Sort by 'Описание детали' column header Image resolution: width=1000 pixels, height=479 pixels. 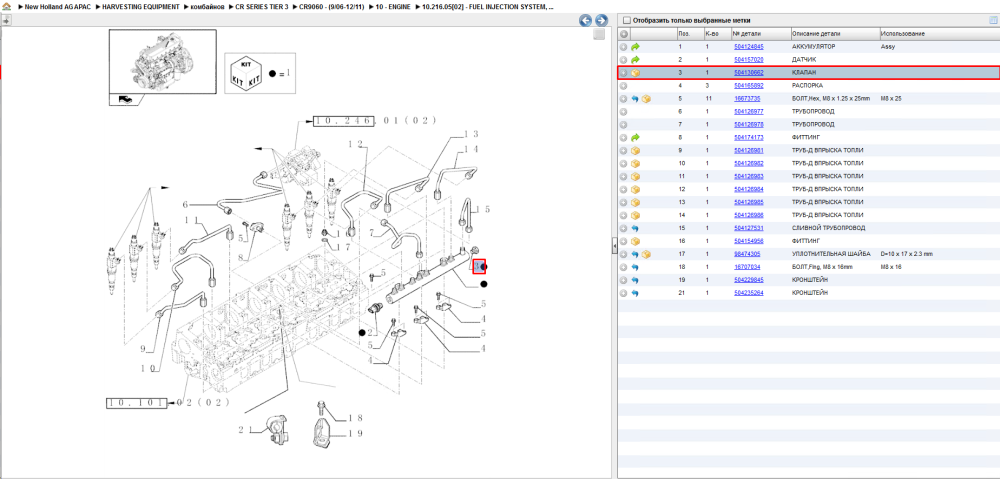click(x=834, y=34)
